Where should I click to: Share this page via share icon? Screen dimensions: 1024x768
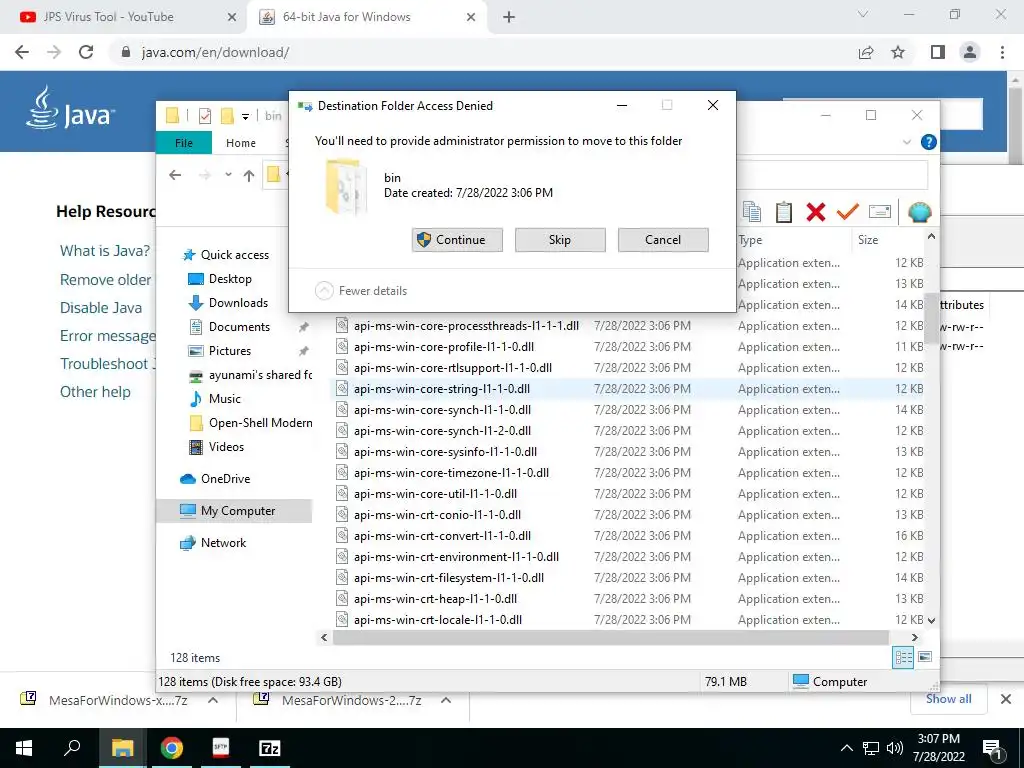tap(866, 52)
